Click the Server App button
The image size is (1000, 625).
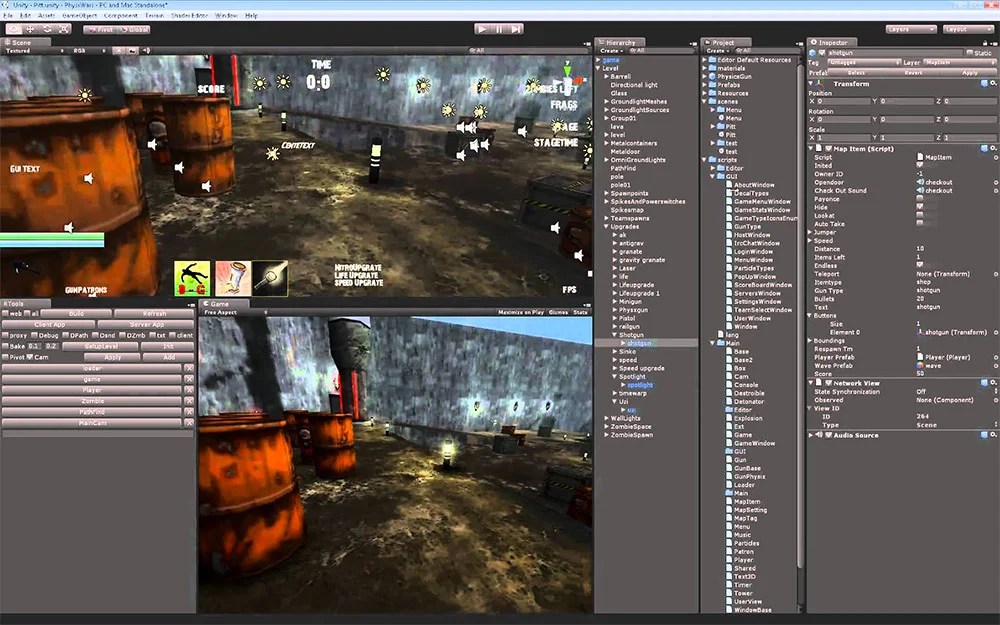pyautogui.click(x=147, y=325)
